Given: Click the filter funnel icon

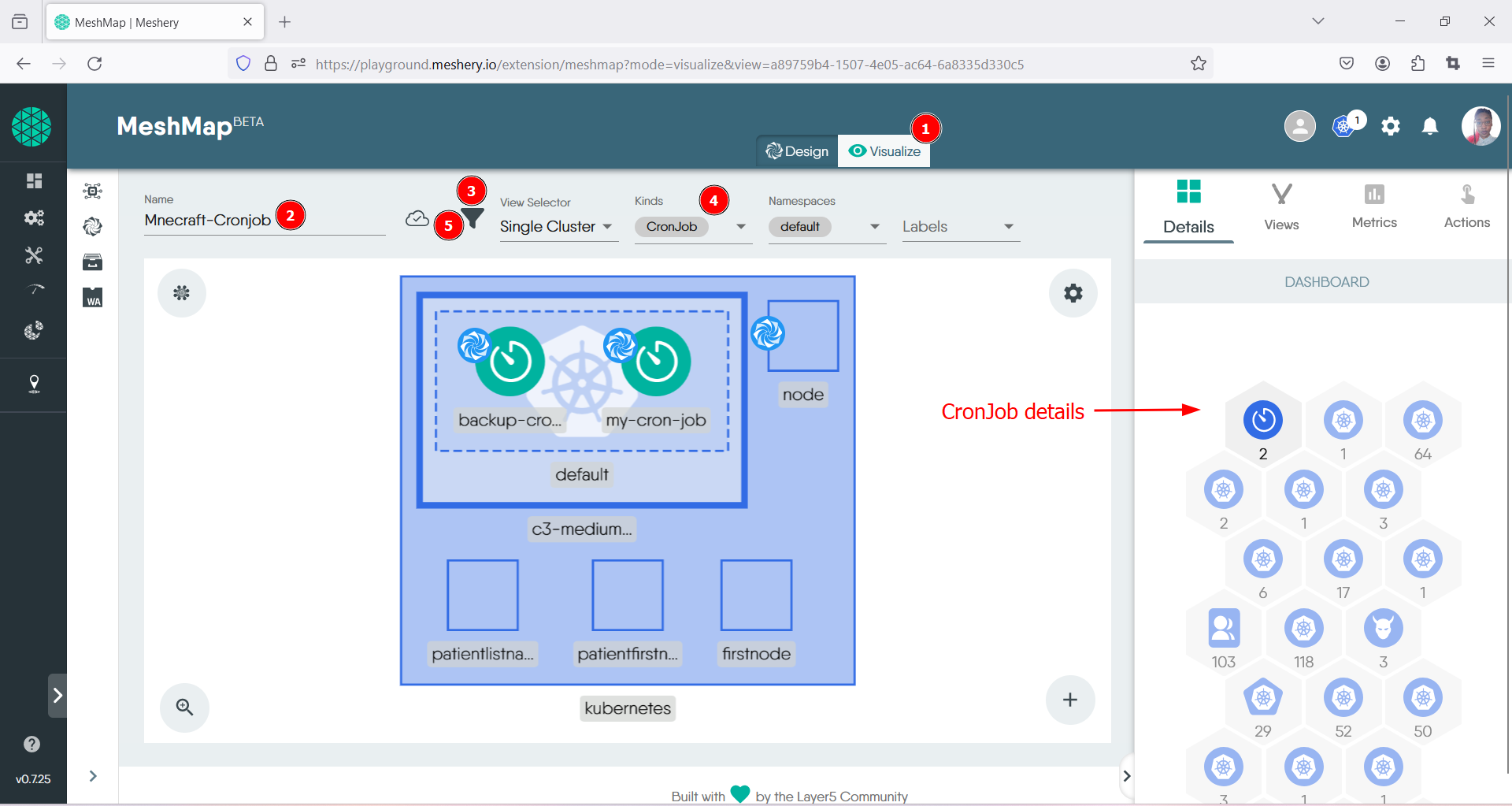Looking at the screenshot, I should click(473, 219).
